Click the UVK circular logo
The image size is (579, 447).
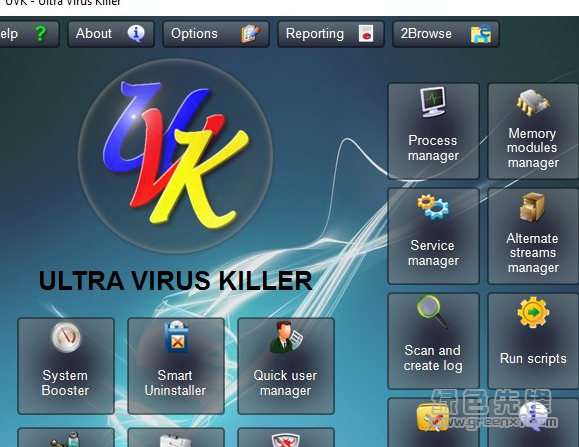coord(176,155)
